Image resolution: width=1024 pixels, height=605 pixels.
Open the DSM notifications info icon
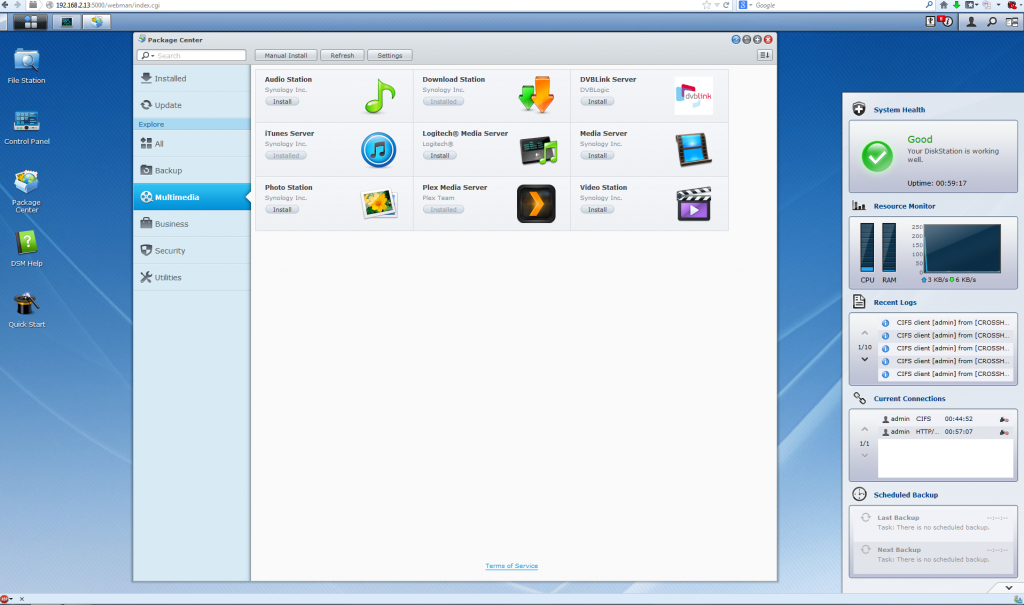click(x=946, y=22)
